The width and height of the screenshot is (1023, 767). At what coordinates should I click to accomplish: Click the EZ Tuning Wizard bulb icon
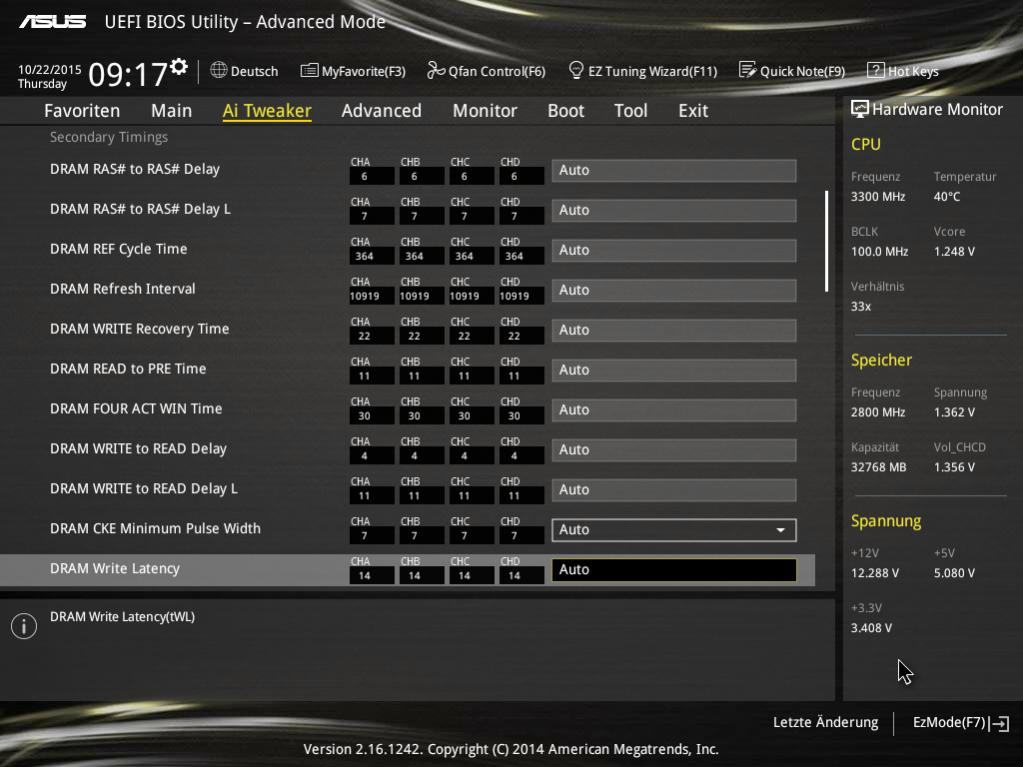576,70
